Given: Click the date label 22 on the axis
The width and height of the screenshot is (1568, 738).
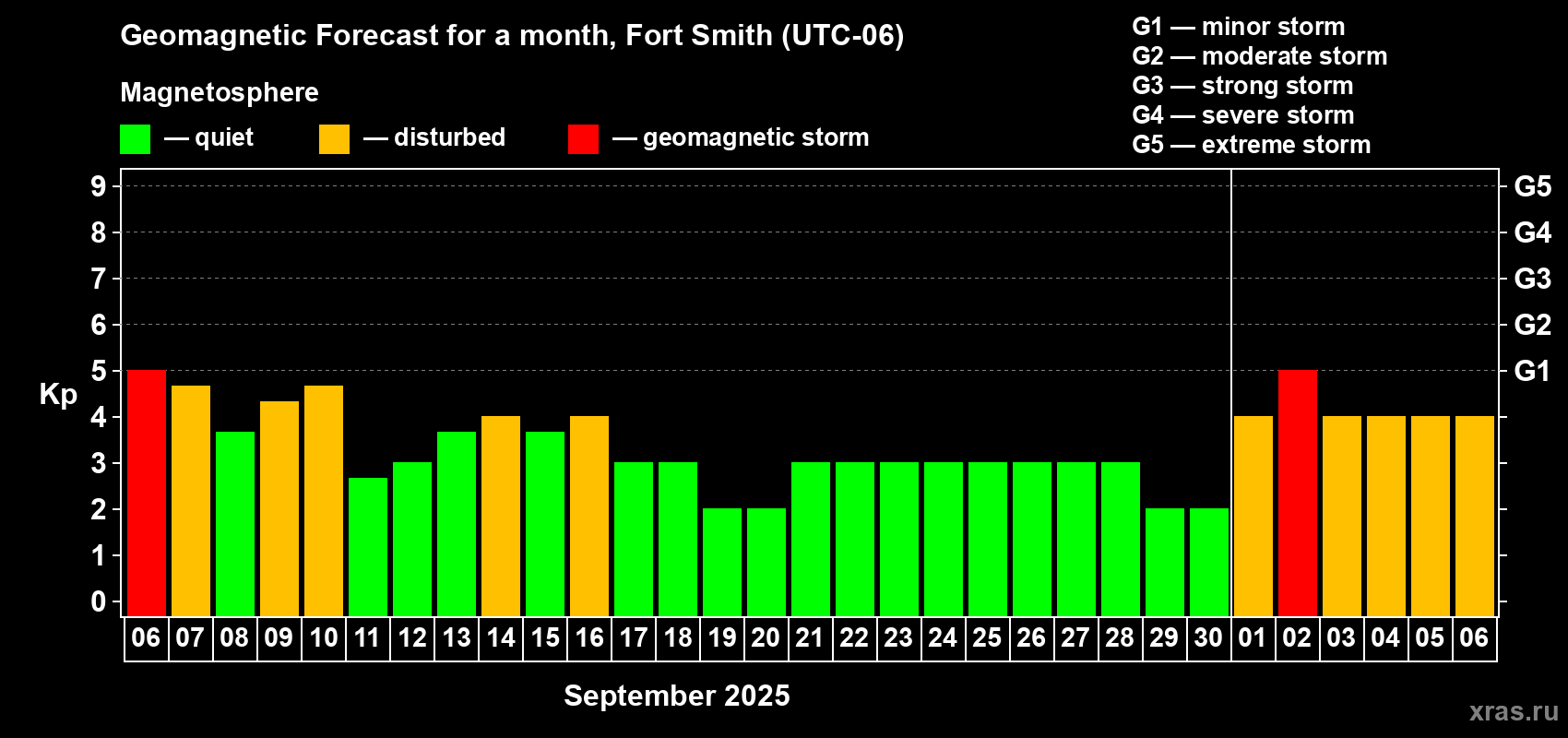Looking at the screenshot, I should (x=855, y=637).
